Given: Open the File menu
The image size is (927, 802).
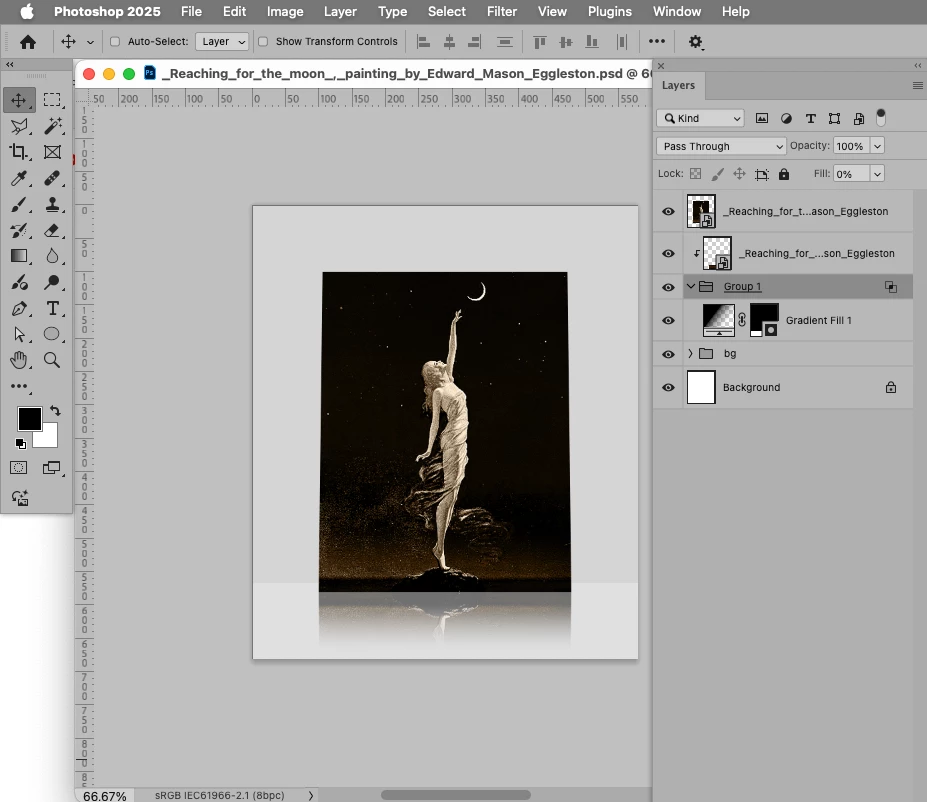Looking at the screenshot, I should pyautogui.click(x=191, y=11).
